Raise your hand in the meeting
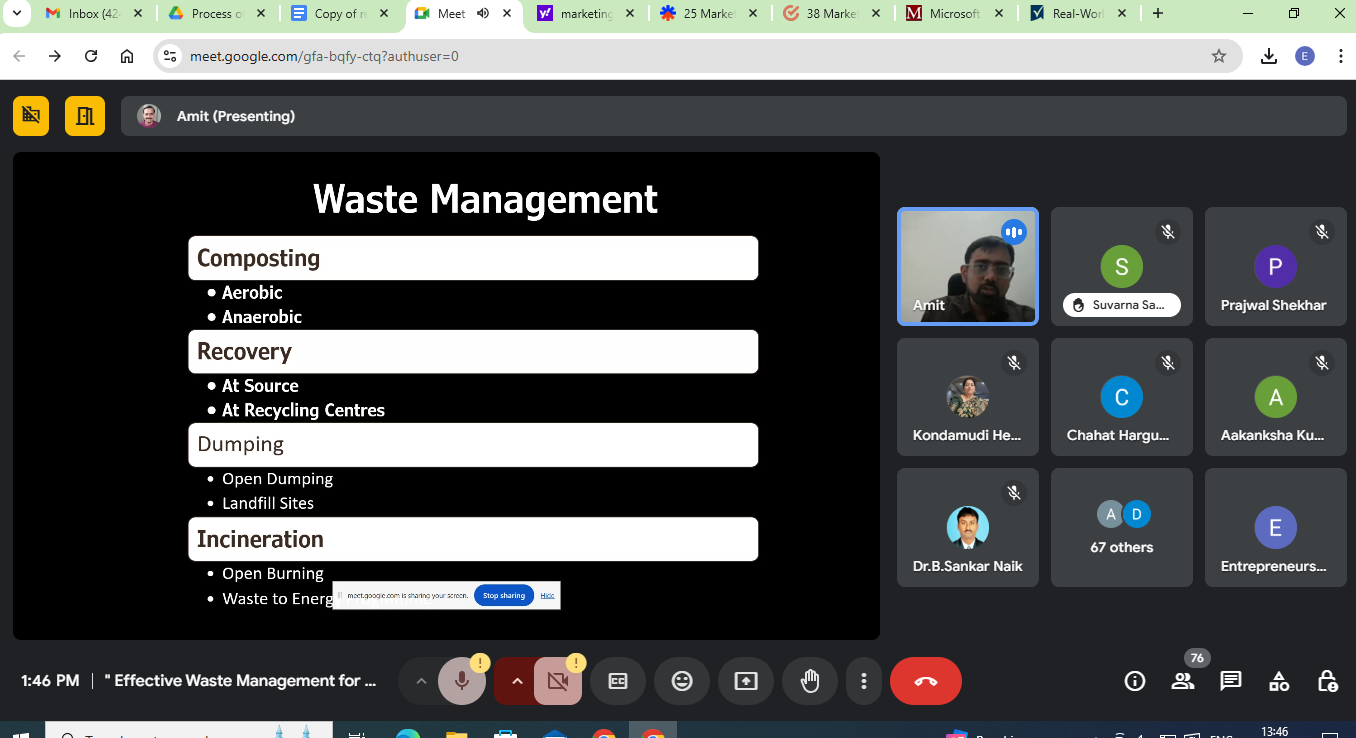Viewport: 1356px width, 738px height. pos(810,681)
